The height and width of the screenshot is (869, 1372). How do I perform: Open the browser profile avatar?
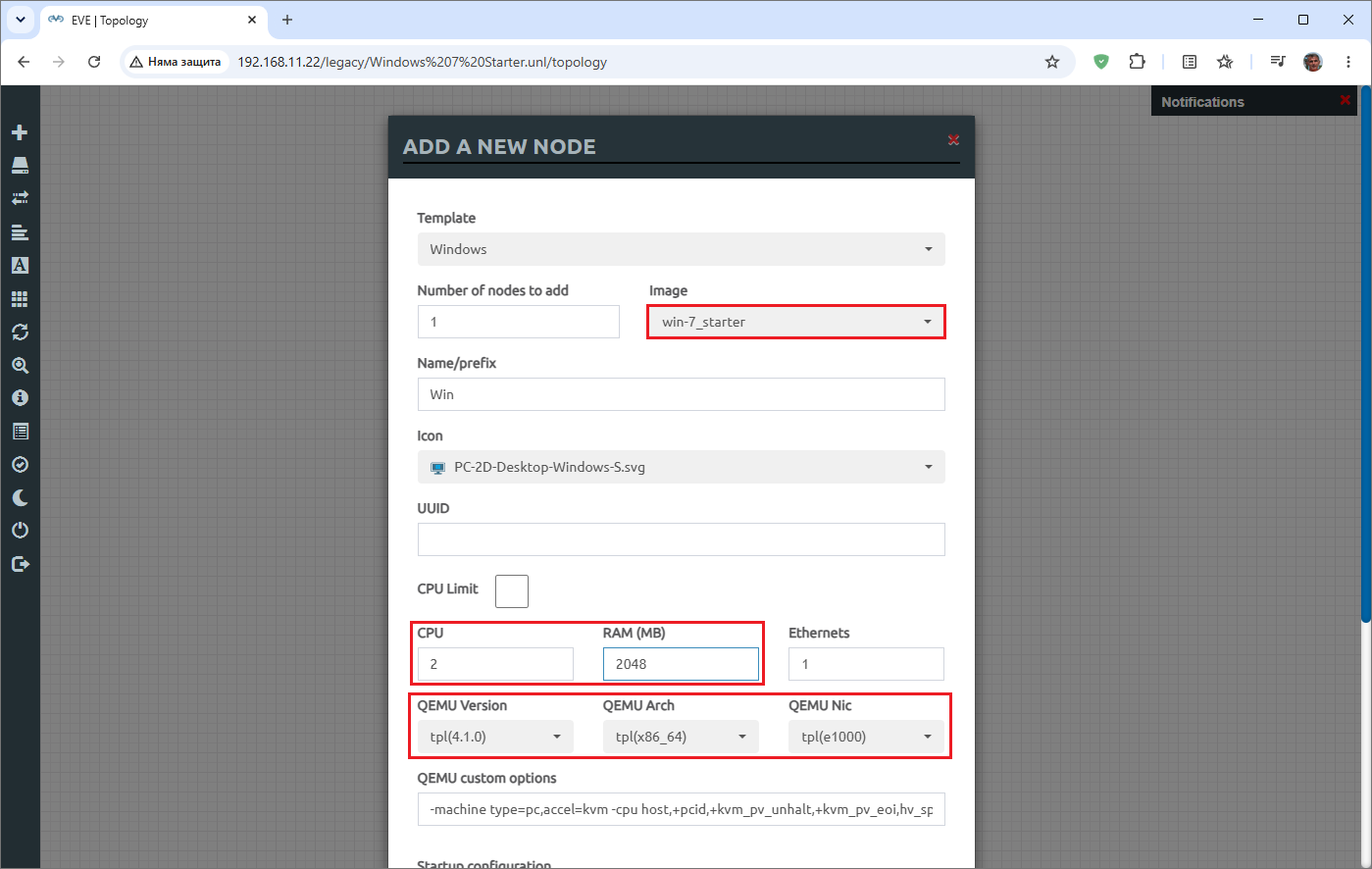tap(1313, 62)
